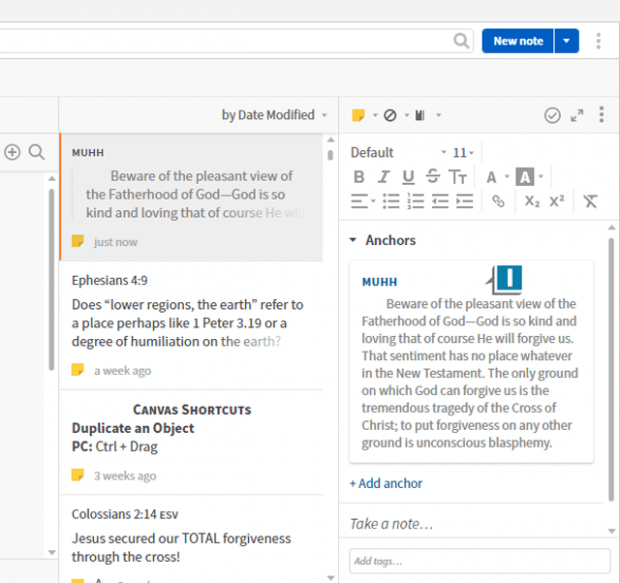Open the sort by Date Modified dropdown

tap(274, 115)
